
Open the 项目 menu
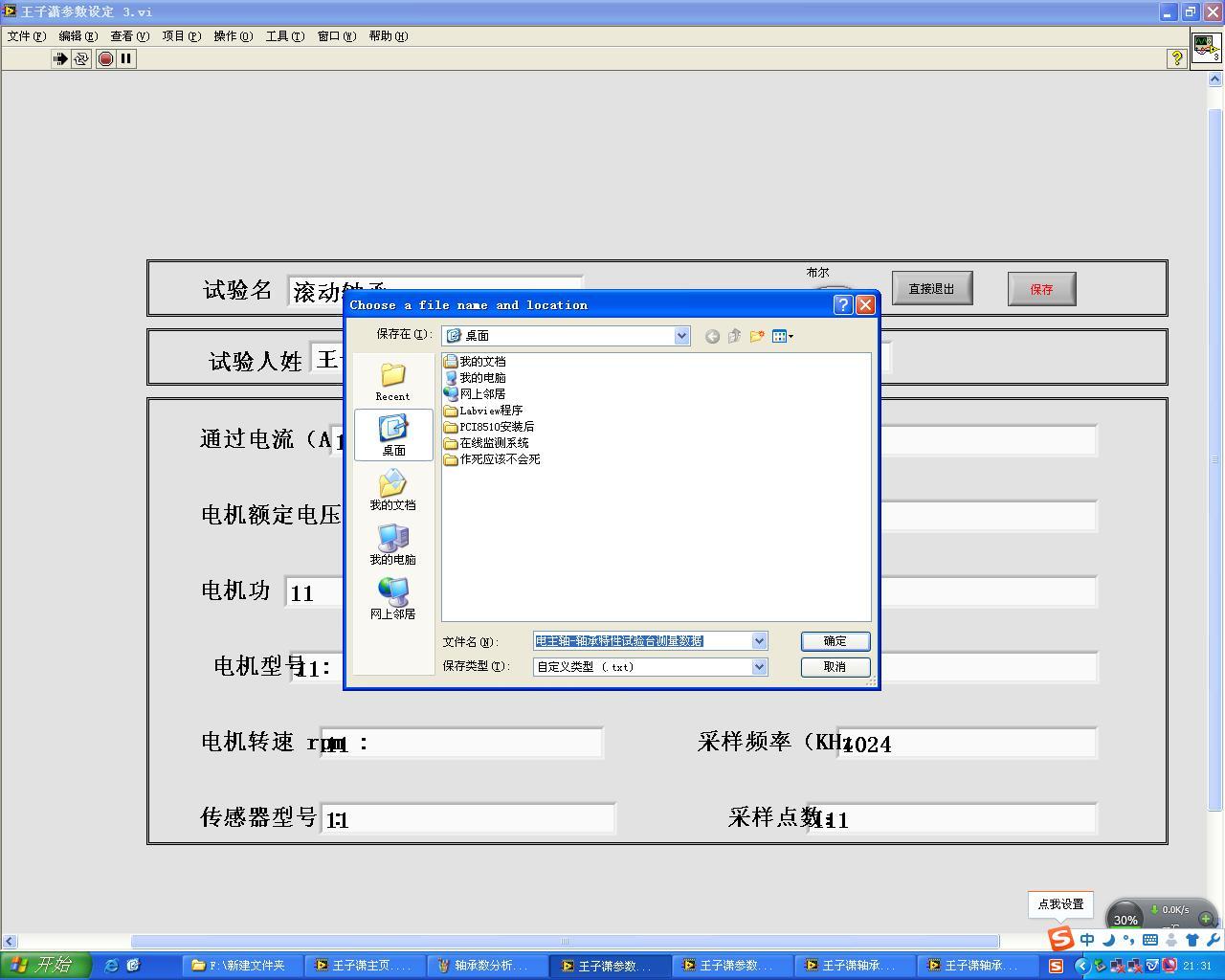pyautogui.click(x=181, y=35)
